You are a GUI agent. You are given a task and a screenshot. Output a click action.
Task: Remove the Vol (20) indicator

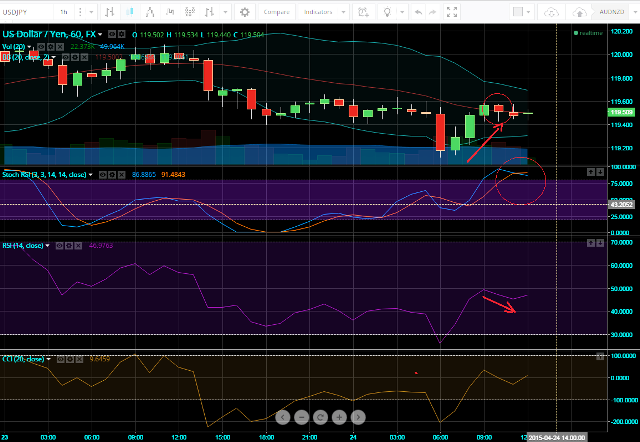60,47
